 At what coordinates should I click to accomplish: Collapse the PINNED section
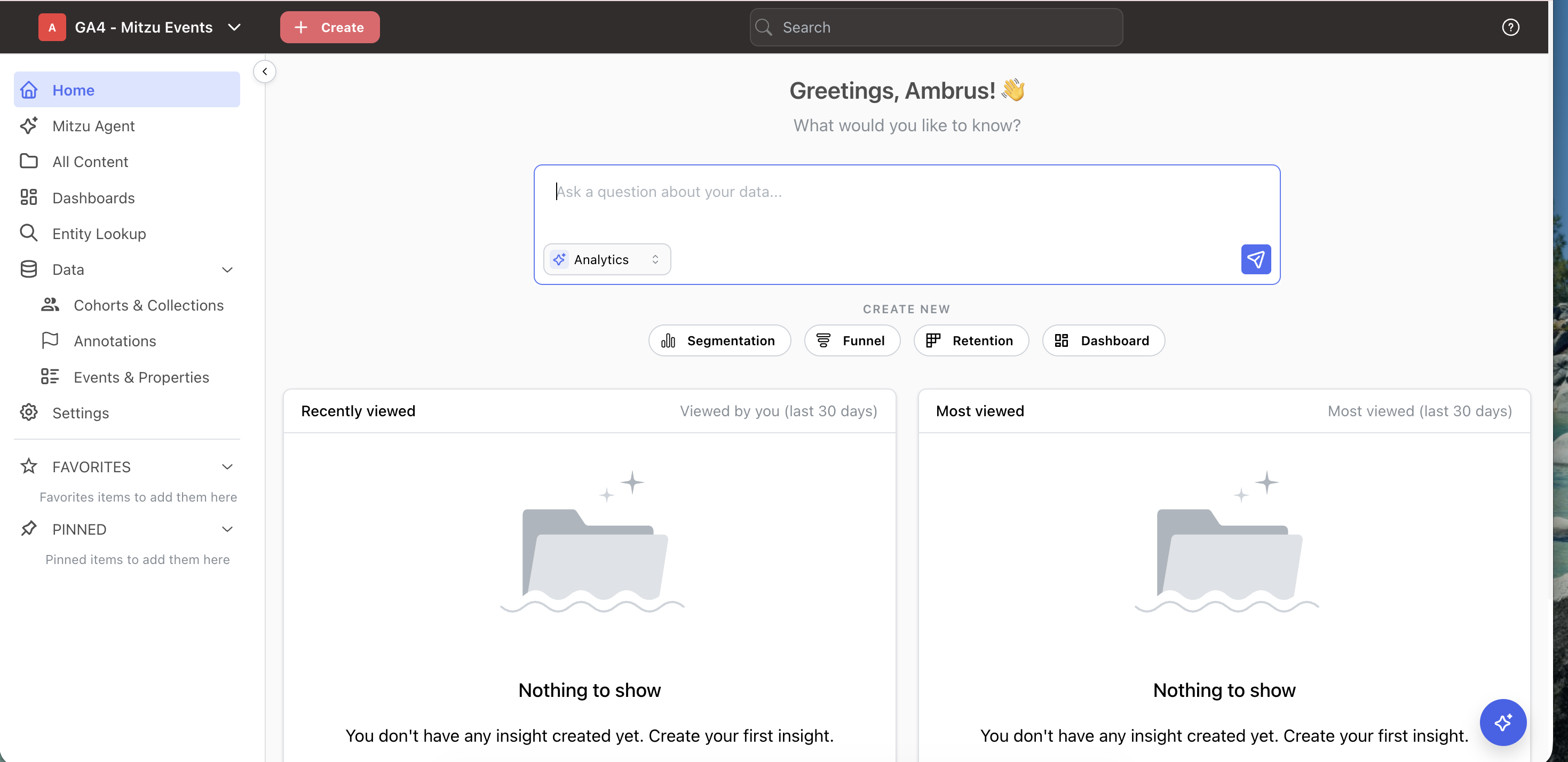pyautogui.click(x=227, y=529)
